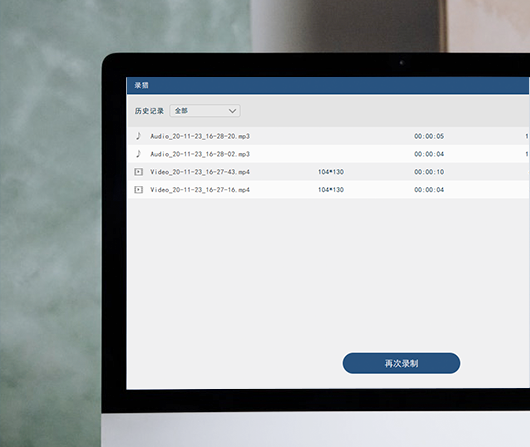
Task: Click the 00:00:10 duration of first video
Action: (429, 172)
